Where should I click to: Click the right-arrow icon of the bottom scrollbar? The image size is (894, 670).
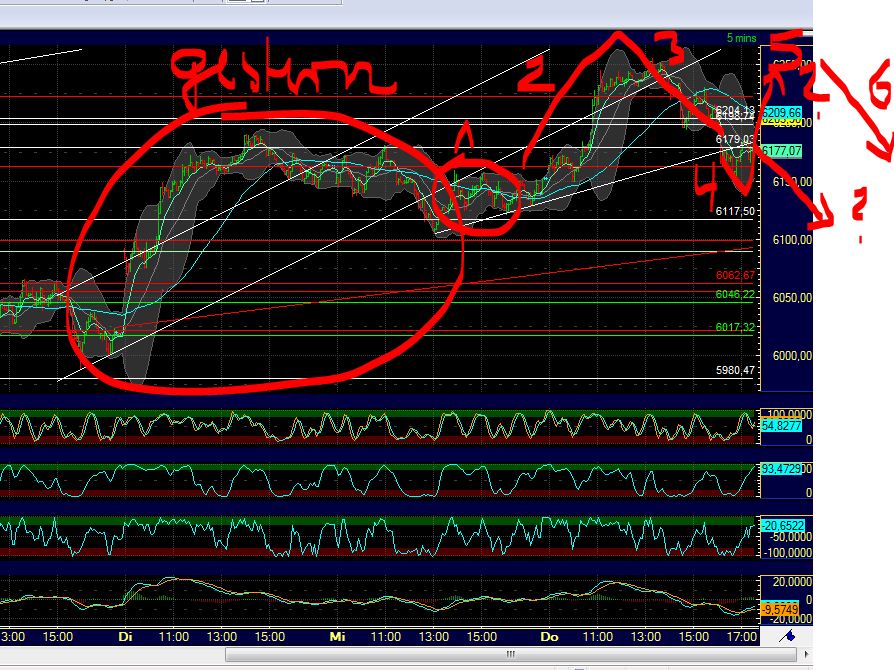tap(804, 654)
